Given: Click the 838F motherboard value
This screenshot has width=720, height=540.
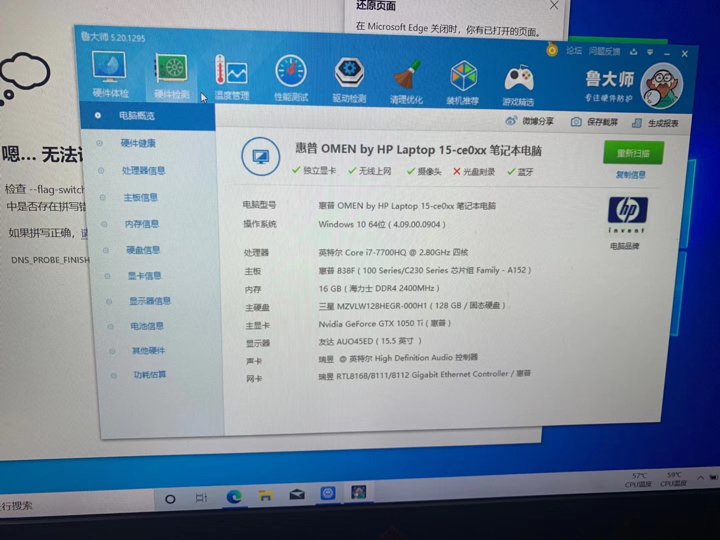Looking at the screenshot, I should tap(425, 270).
